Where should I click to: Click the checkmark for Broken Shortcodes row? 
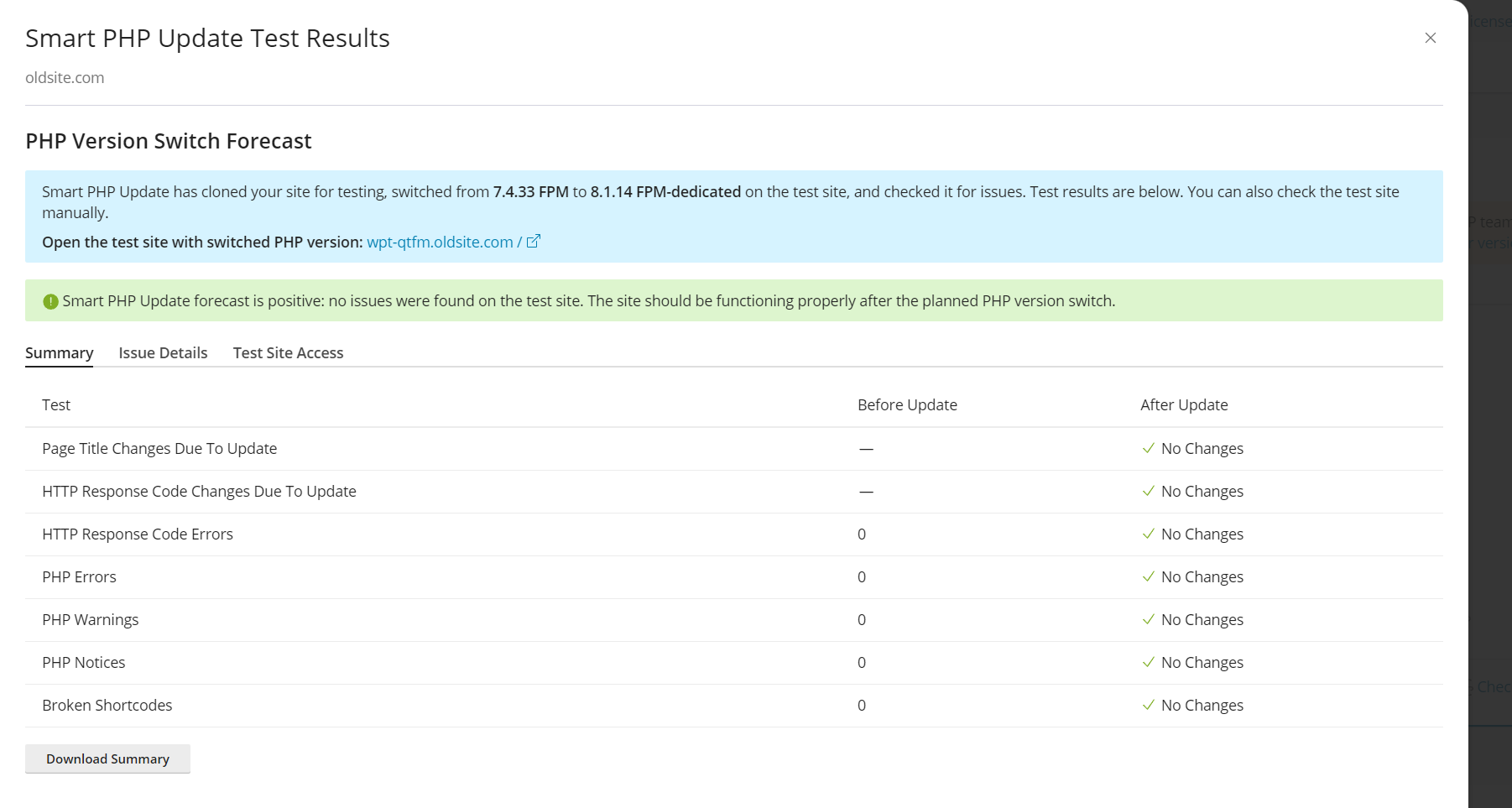[1148, 705]
